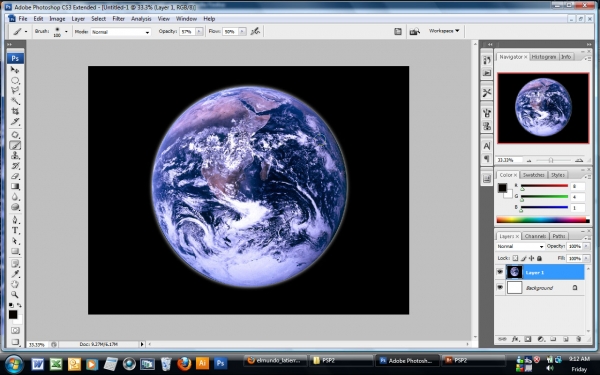
Task: Toggle Quick Mask mode
Action: coord(15,330)
